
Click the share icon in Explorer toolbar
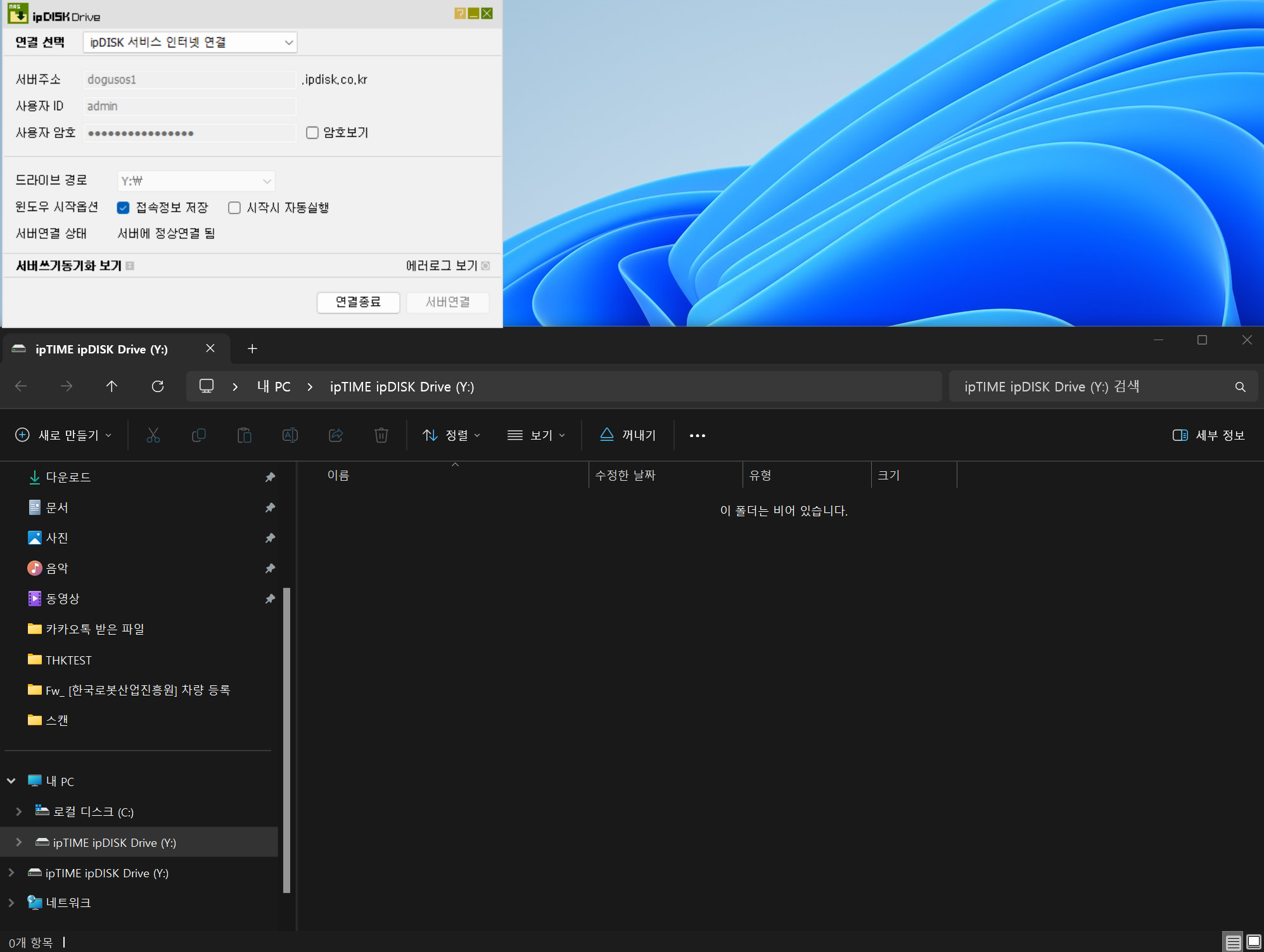[x=336, y=435]
